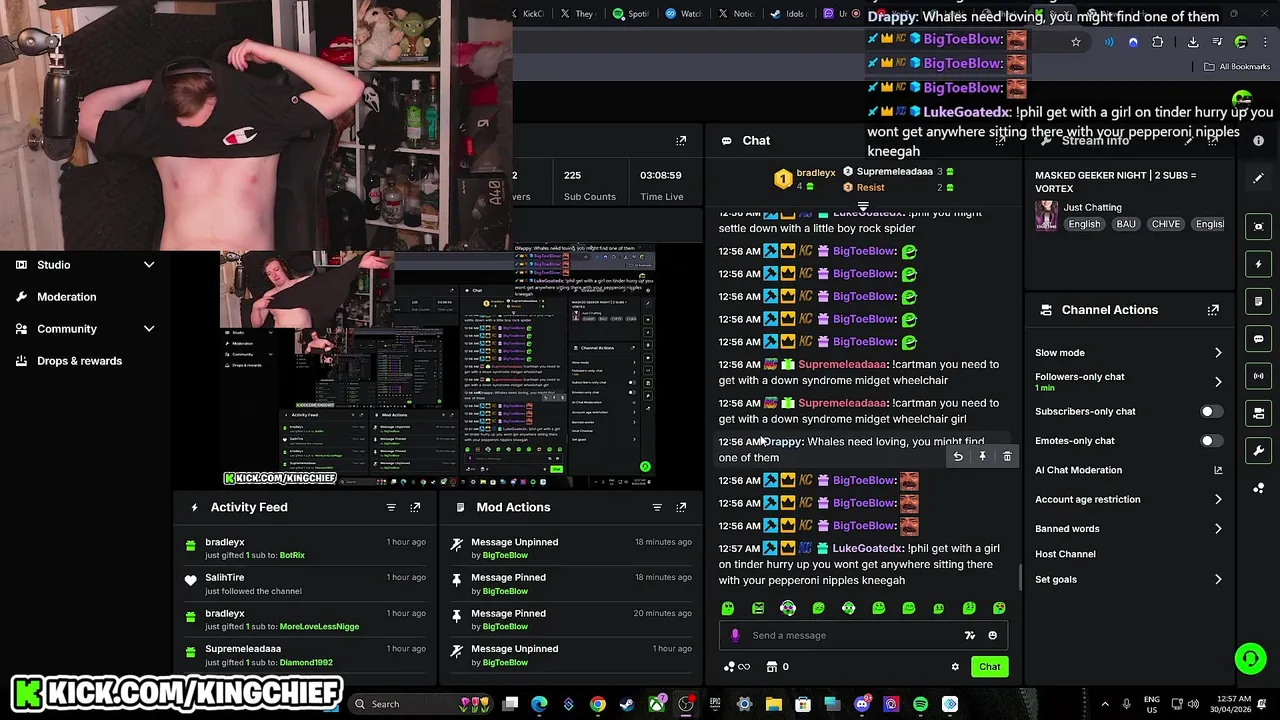
Task: Open AI Chat Moderation external link
Action: click(x=1218, y=470)
